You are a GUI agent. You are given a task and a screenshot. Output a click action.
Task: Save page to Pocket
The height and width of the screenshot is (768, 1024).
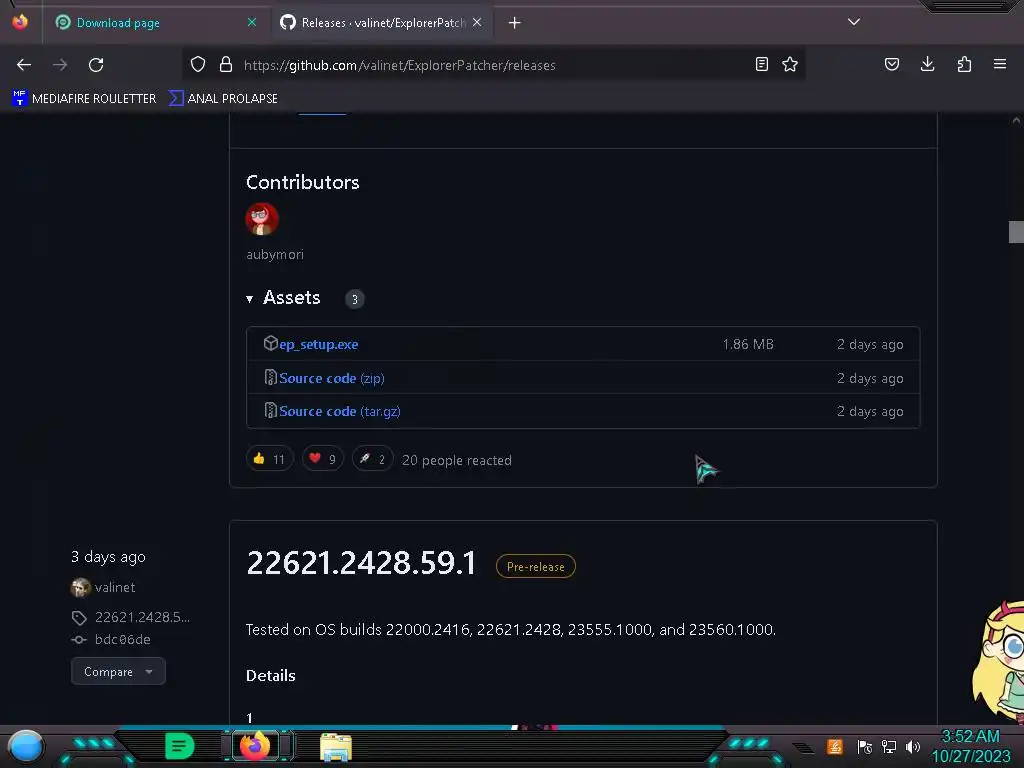click(891, 64)
